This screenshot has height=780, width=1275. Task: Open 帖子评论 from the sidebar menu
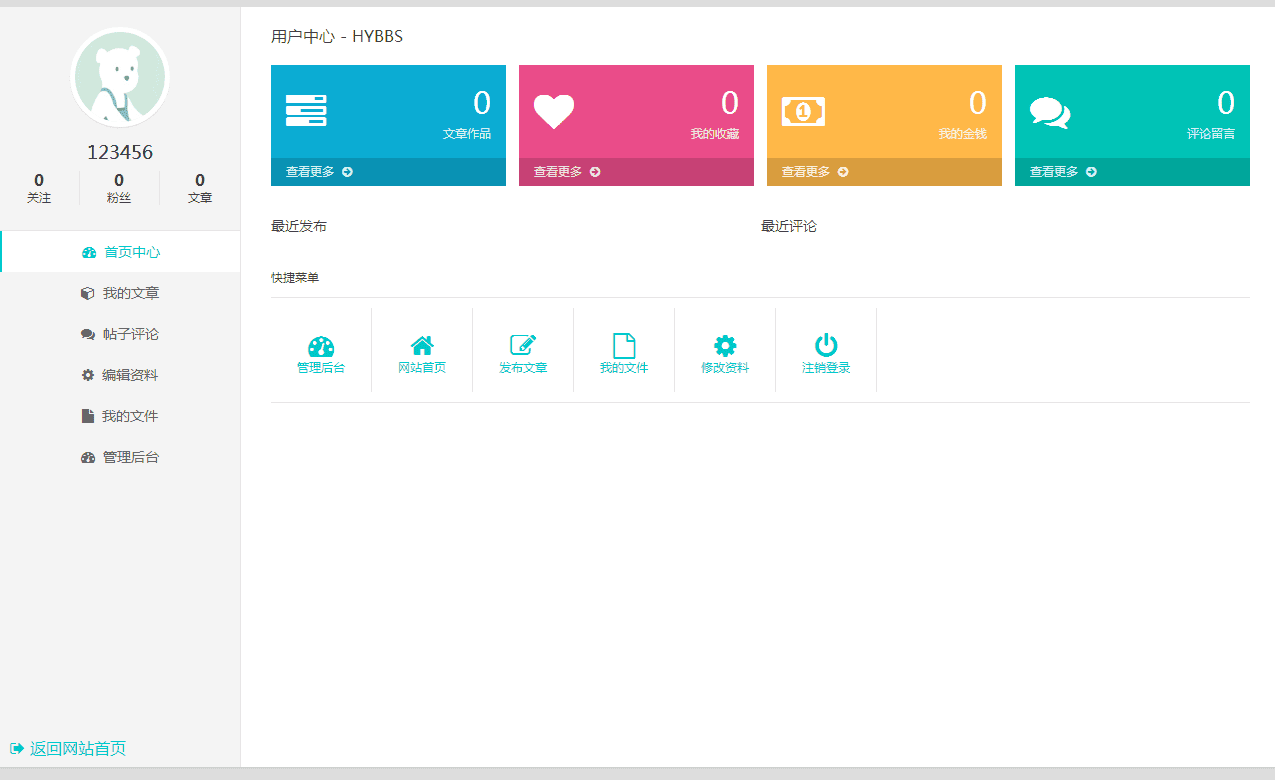tap(120, 333)
